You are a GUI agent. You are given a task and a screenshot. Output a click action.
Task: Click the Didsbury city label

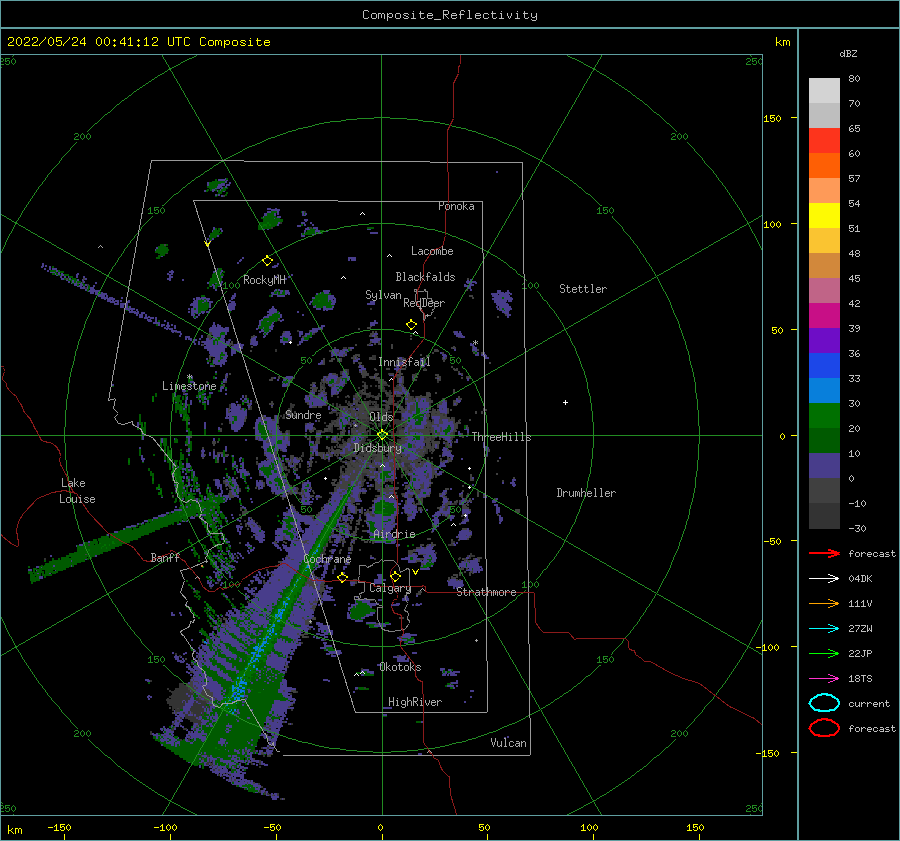[x=378, y=448]
